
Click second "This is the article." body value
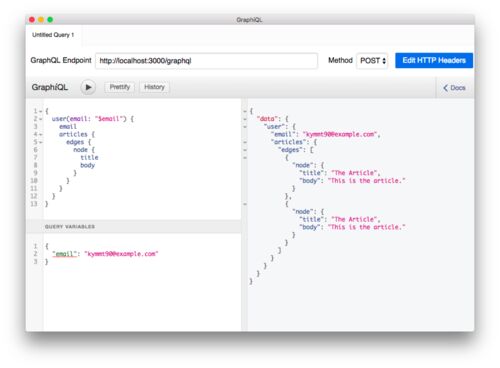point(367,227)
